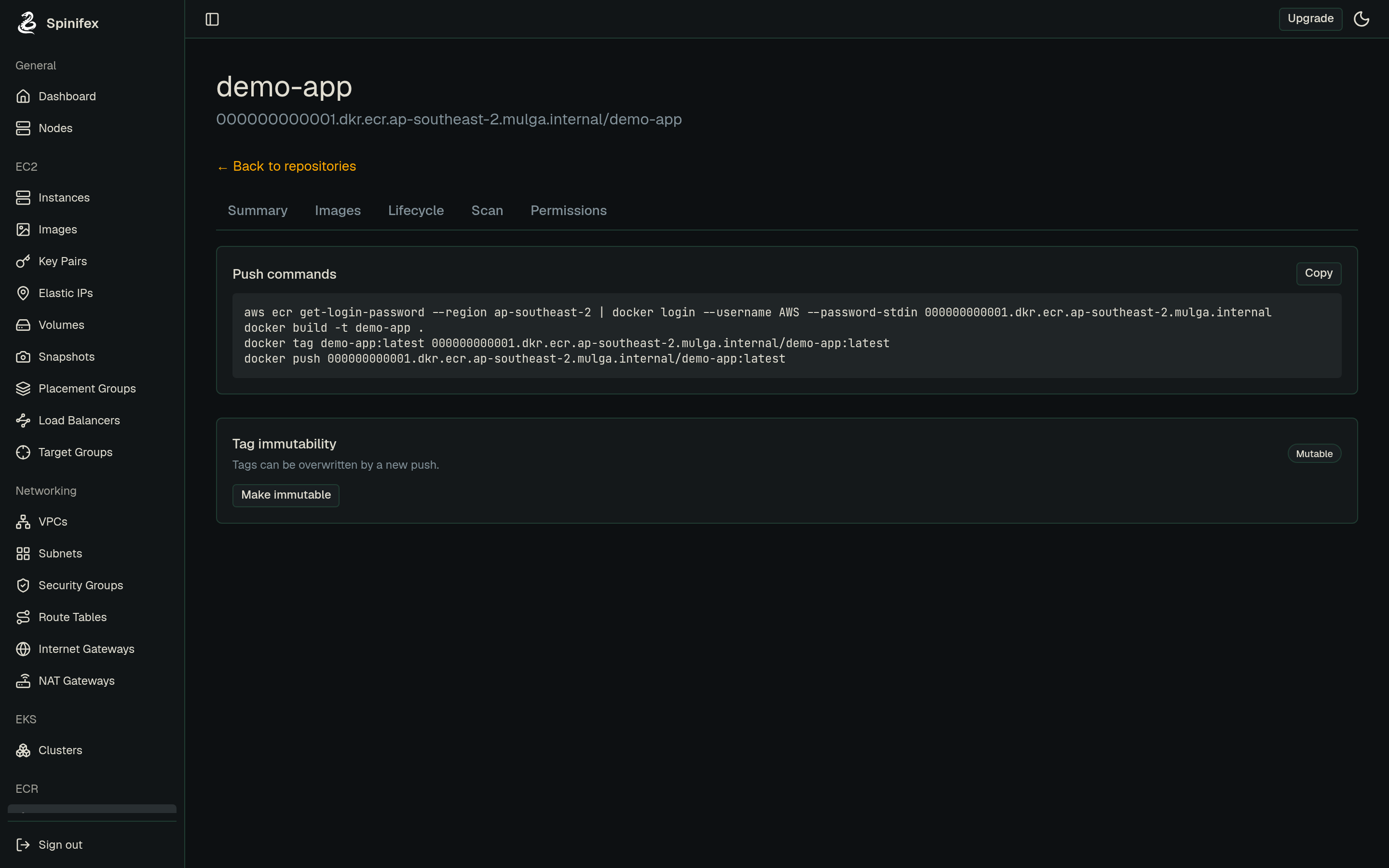Click 'Tags can be overwritten' description
The width and height of the screenshot is (1389, 868).
coord(335,465)
